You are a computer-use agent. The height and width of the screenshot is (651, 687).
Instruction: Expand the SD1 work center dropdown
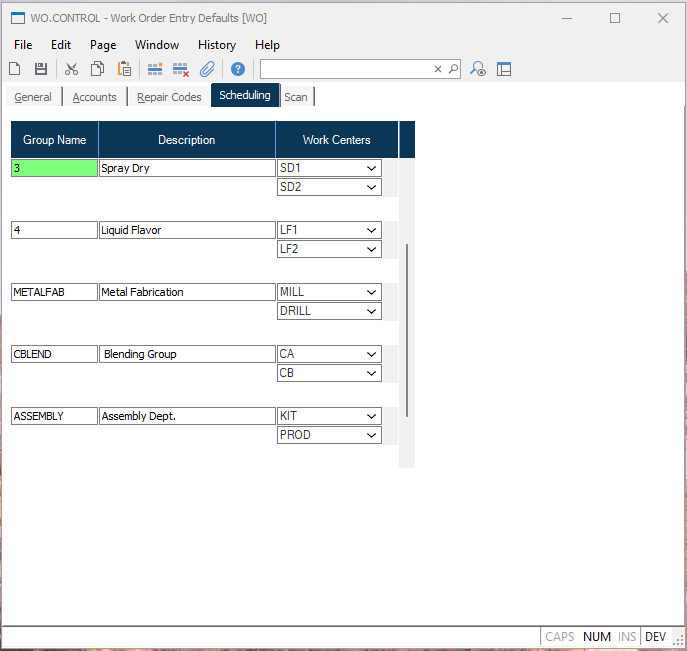(371, 168)
